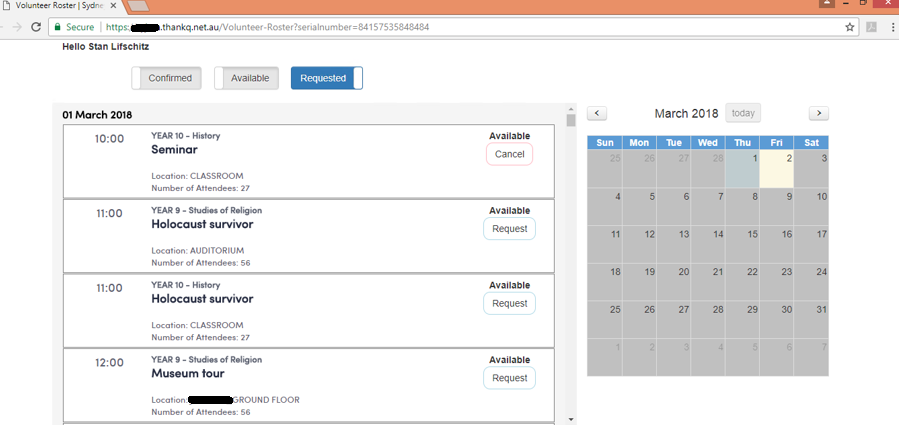Click the scrollbar up arrow in roster list
The width and height of the screenshot is (899, 425).
[x=571, y=109]
